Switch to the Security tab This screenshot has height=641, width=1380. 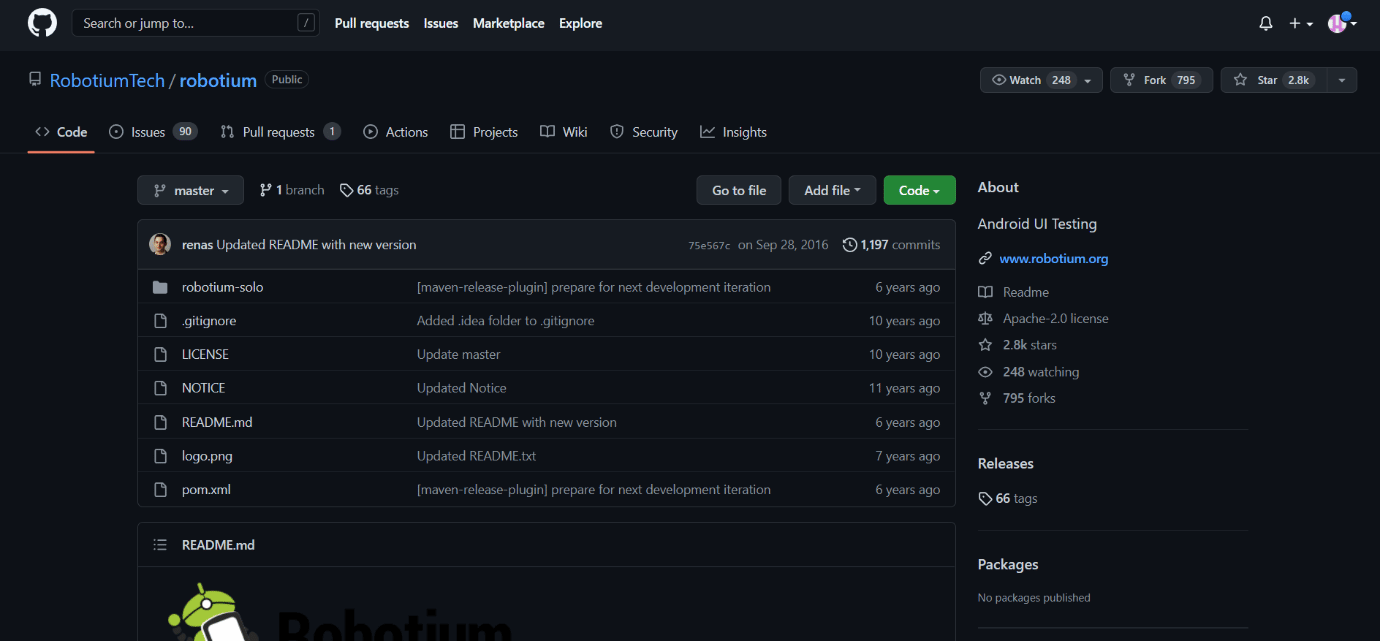[x=644, y=132]
